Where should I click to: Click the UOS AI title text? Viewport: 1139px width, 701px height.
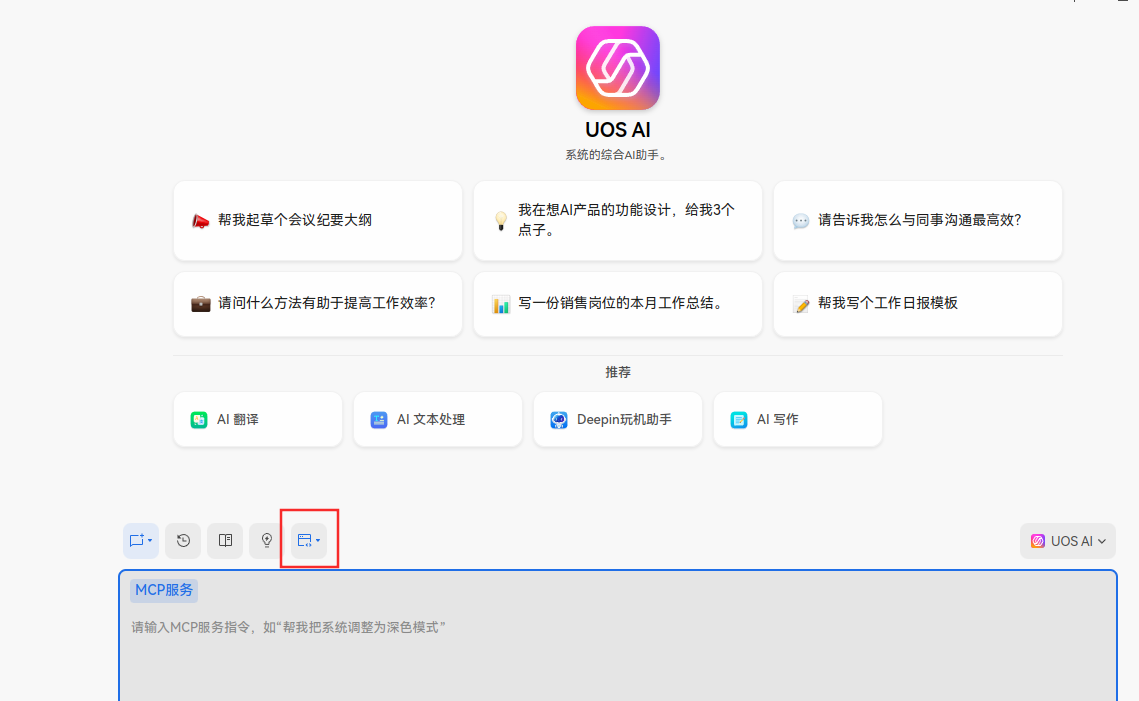(x=617, y=130)
